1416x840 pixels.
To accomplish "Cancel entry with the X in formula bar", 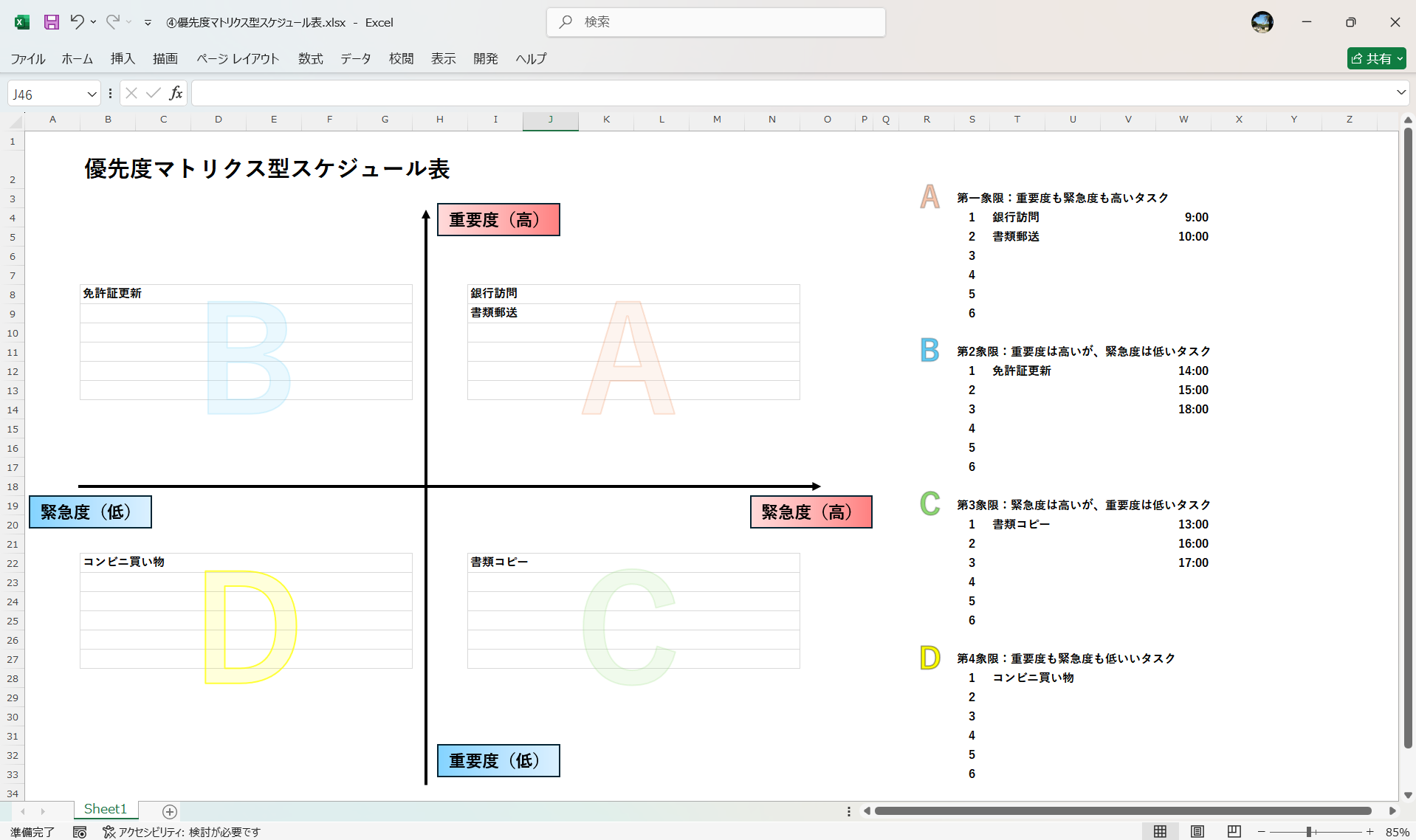I will coord(131,93).
